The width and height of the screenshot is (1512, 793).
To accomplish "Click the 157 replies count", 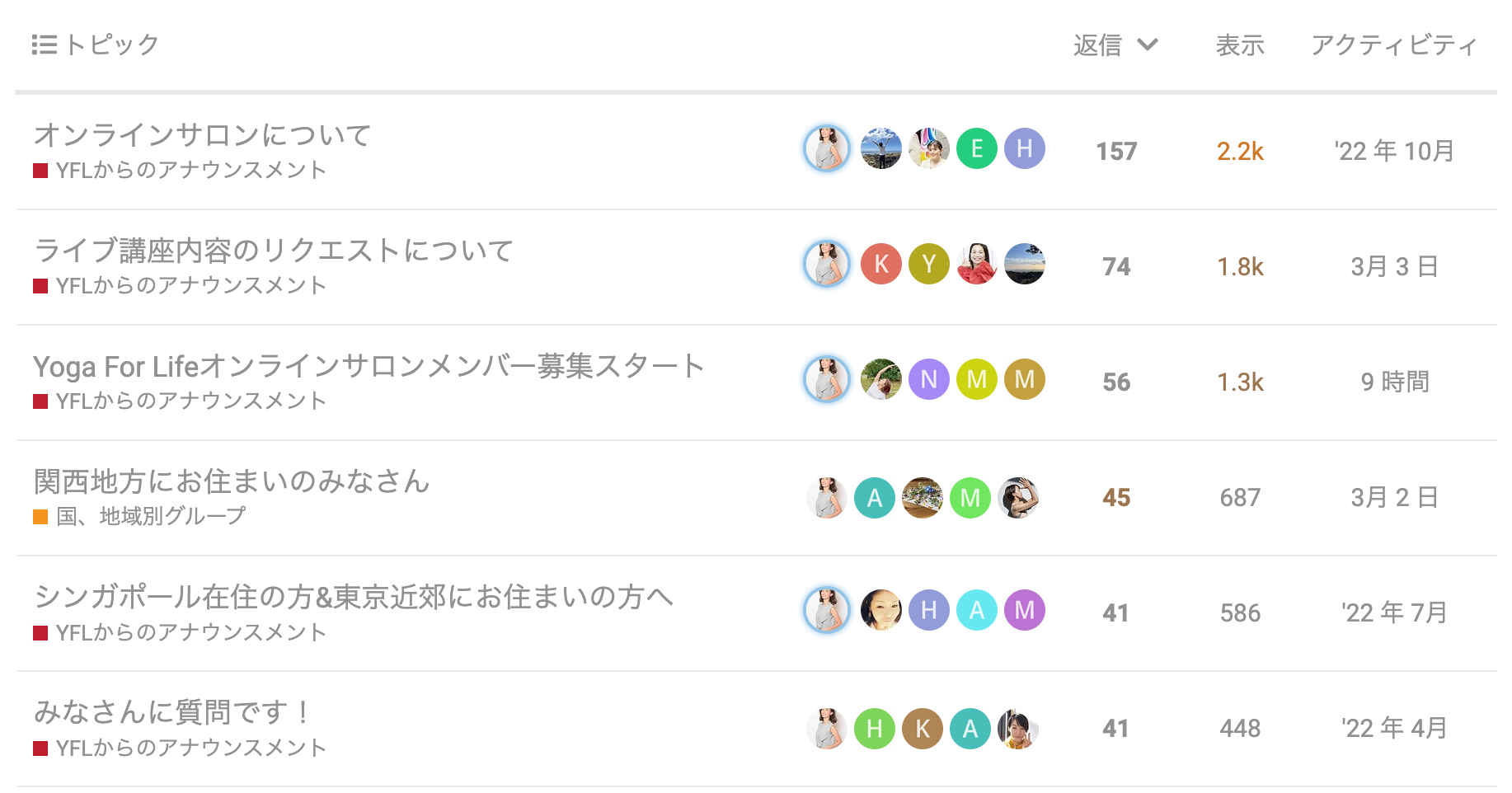I will [1116, 152].
